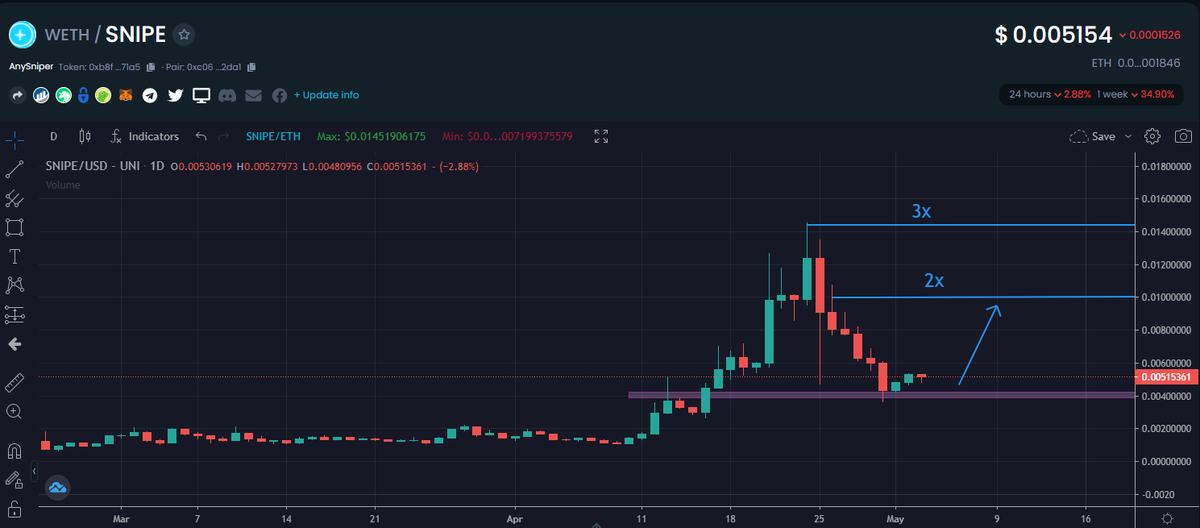The width and height of the screenshot is (1200, 528).
Task: Change the D time interval
Action: click(53, 136)
